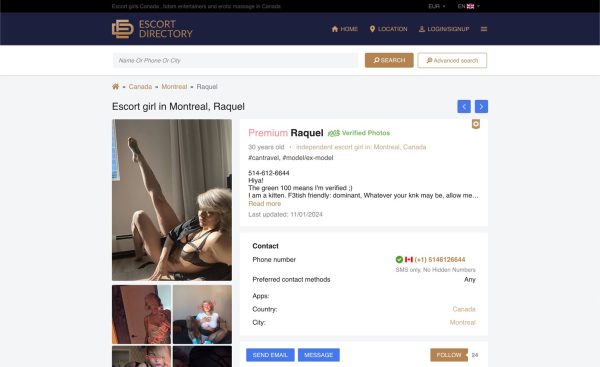Open the EN language dropdown

point(468,6)
